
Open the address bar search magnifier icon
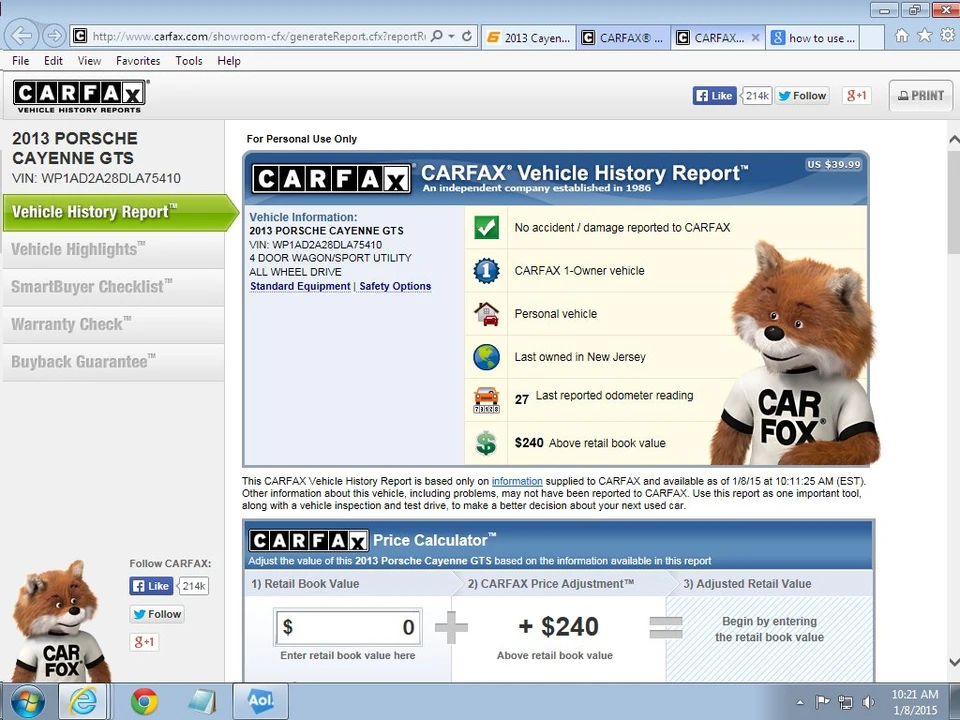pyautogui.click(x=437, y=36)
